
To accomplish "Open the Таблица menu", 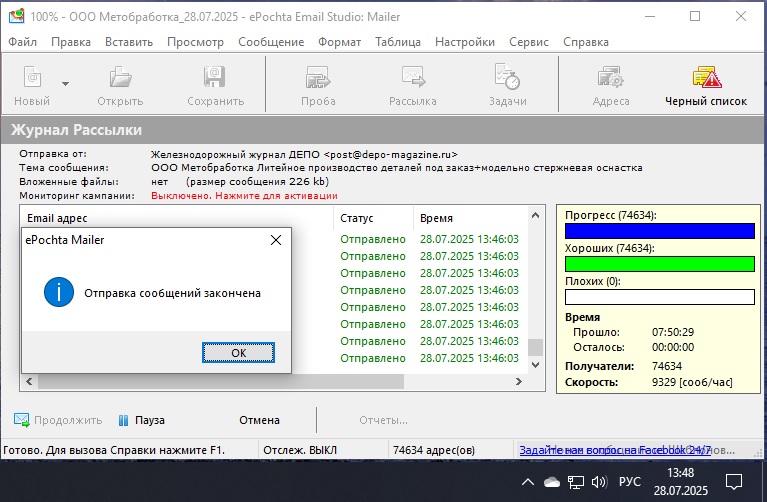I will point(398,42).
